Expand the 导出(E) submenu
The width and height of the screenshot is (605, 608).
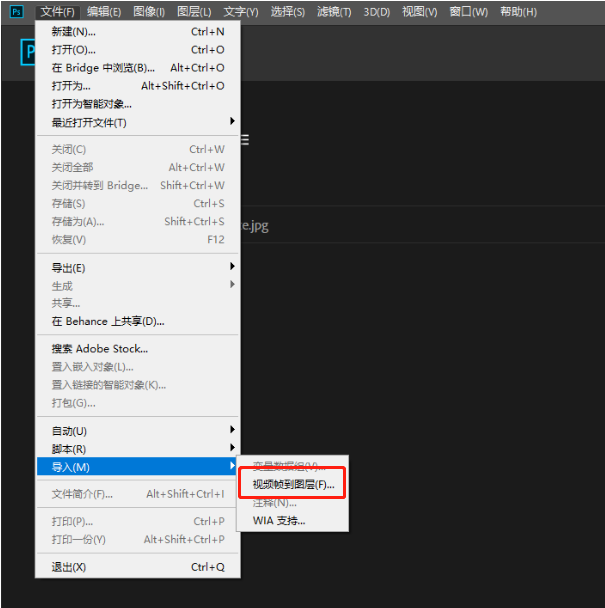click(x=138, y=268)
